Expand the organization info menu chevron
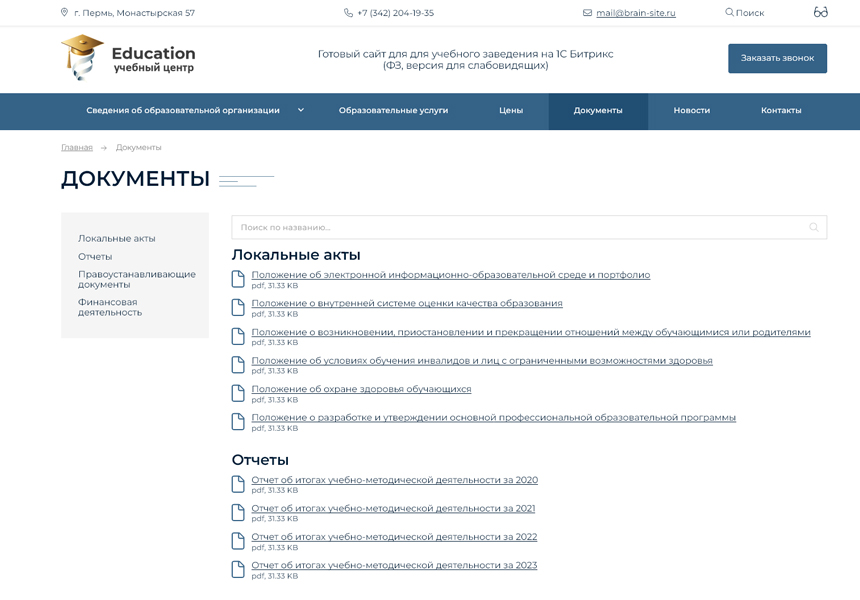 pyautogui.click(x=300, y=110)
